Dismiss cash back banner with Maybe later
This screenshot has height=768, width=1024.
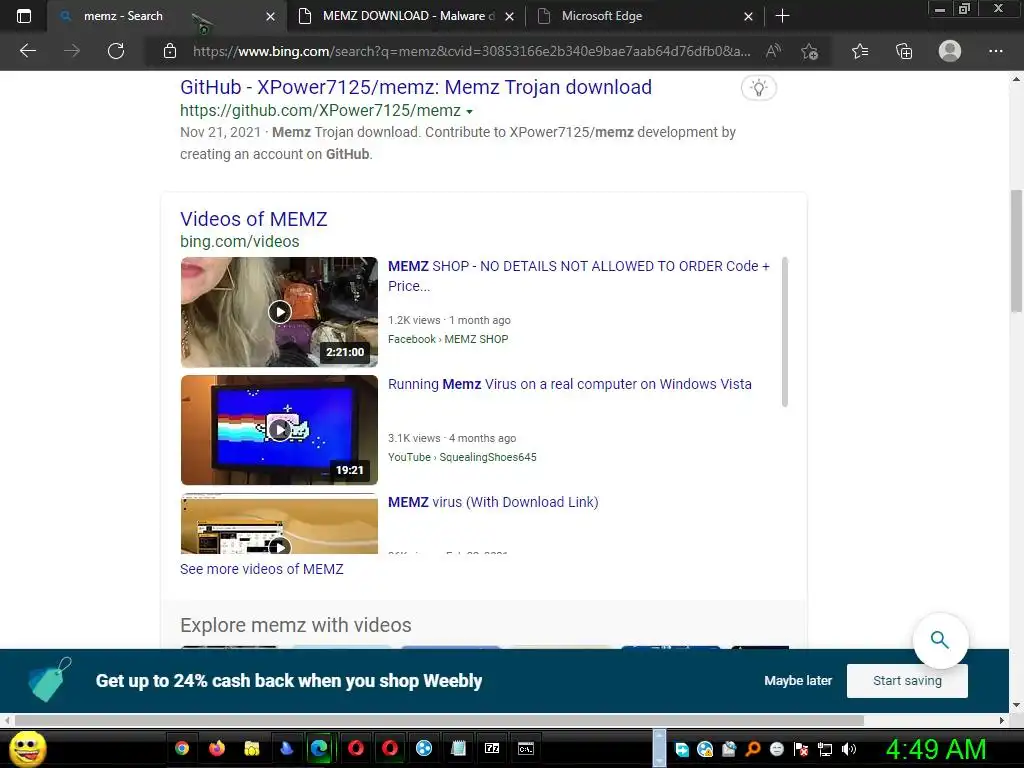(x=798, y=680)
